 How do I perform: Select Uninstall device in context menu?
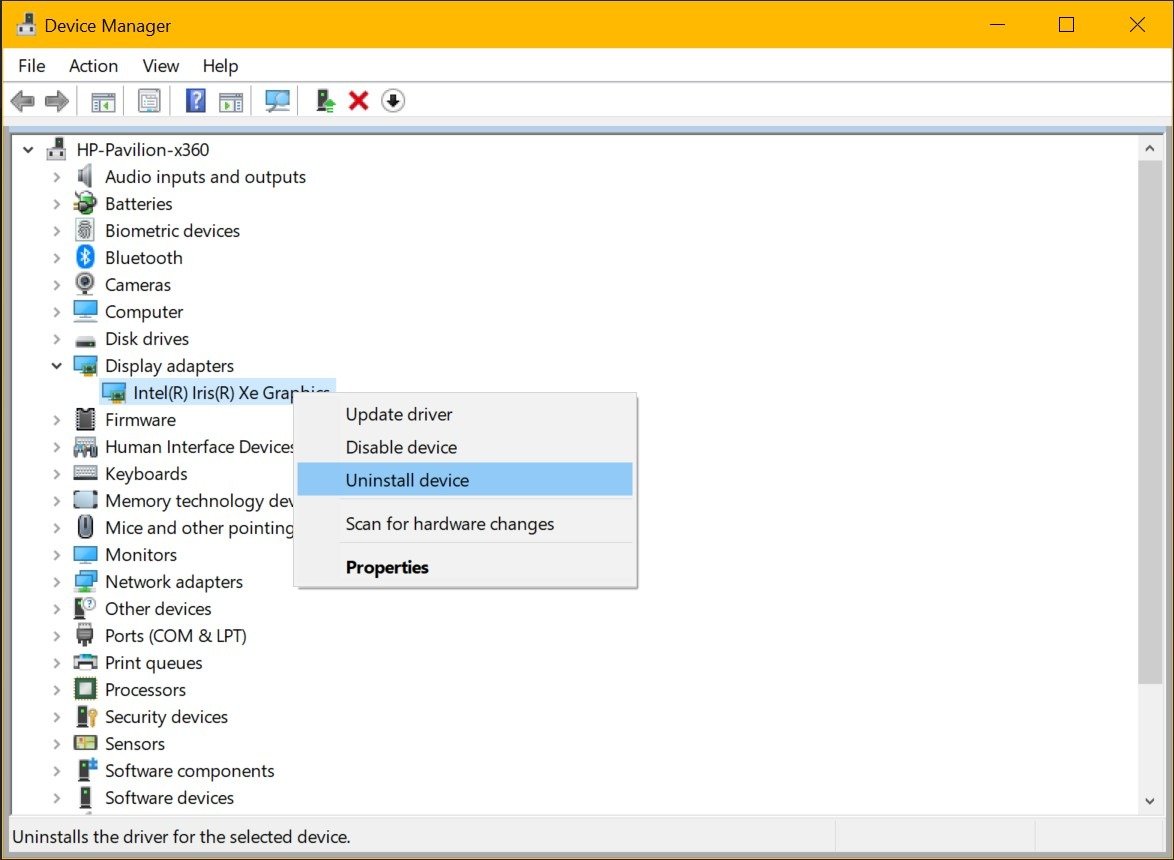pyautogui.click(x=465, y=480)
